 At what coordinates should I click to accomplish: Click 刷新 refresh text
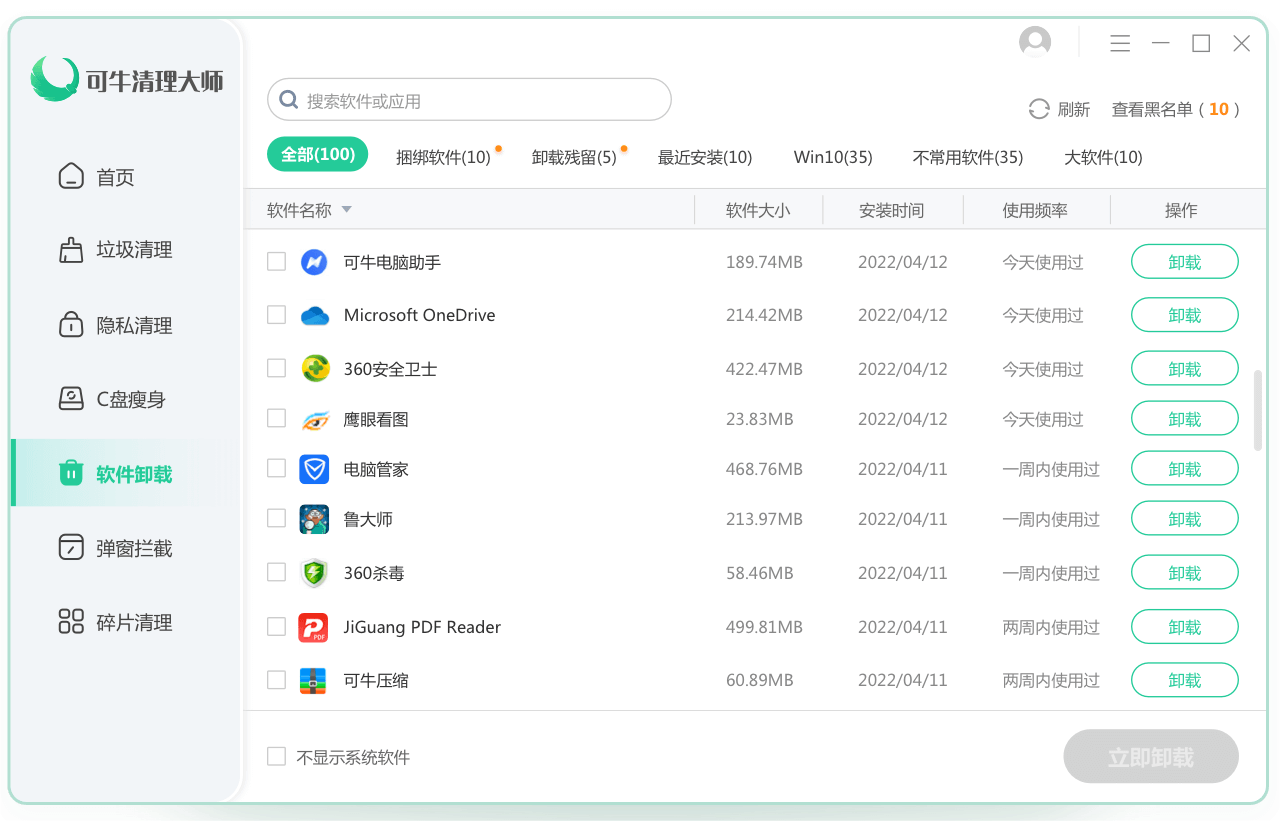click(x=1074, y=109)
